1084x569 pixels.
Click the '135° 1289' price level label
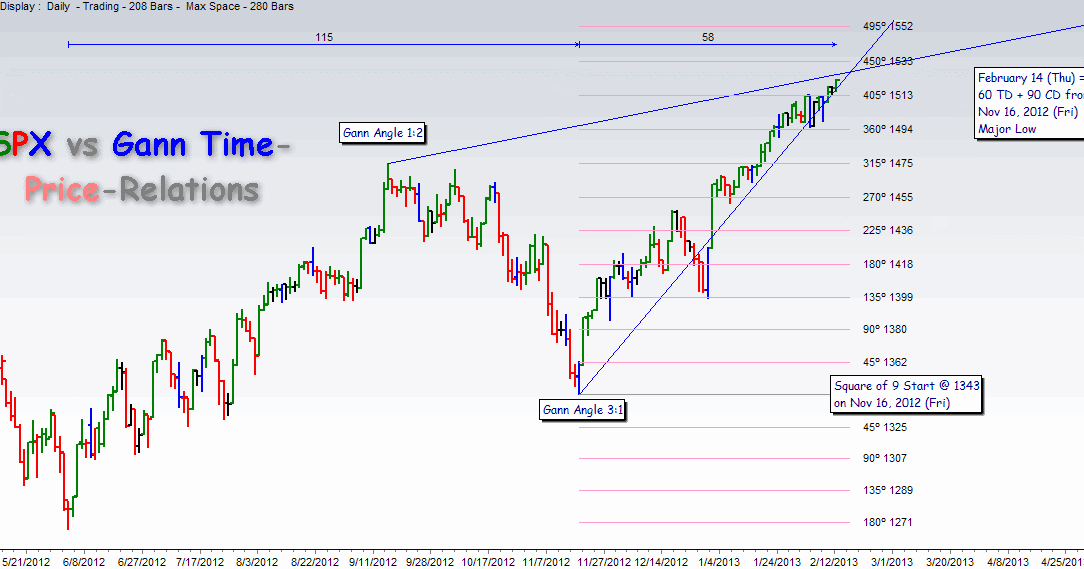point(888,489)
